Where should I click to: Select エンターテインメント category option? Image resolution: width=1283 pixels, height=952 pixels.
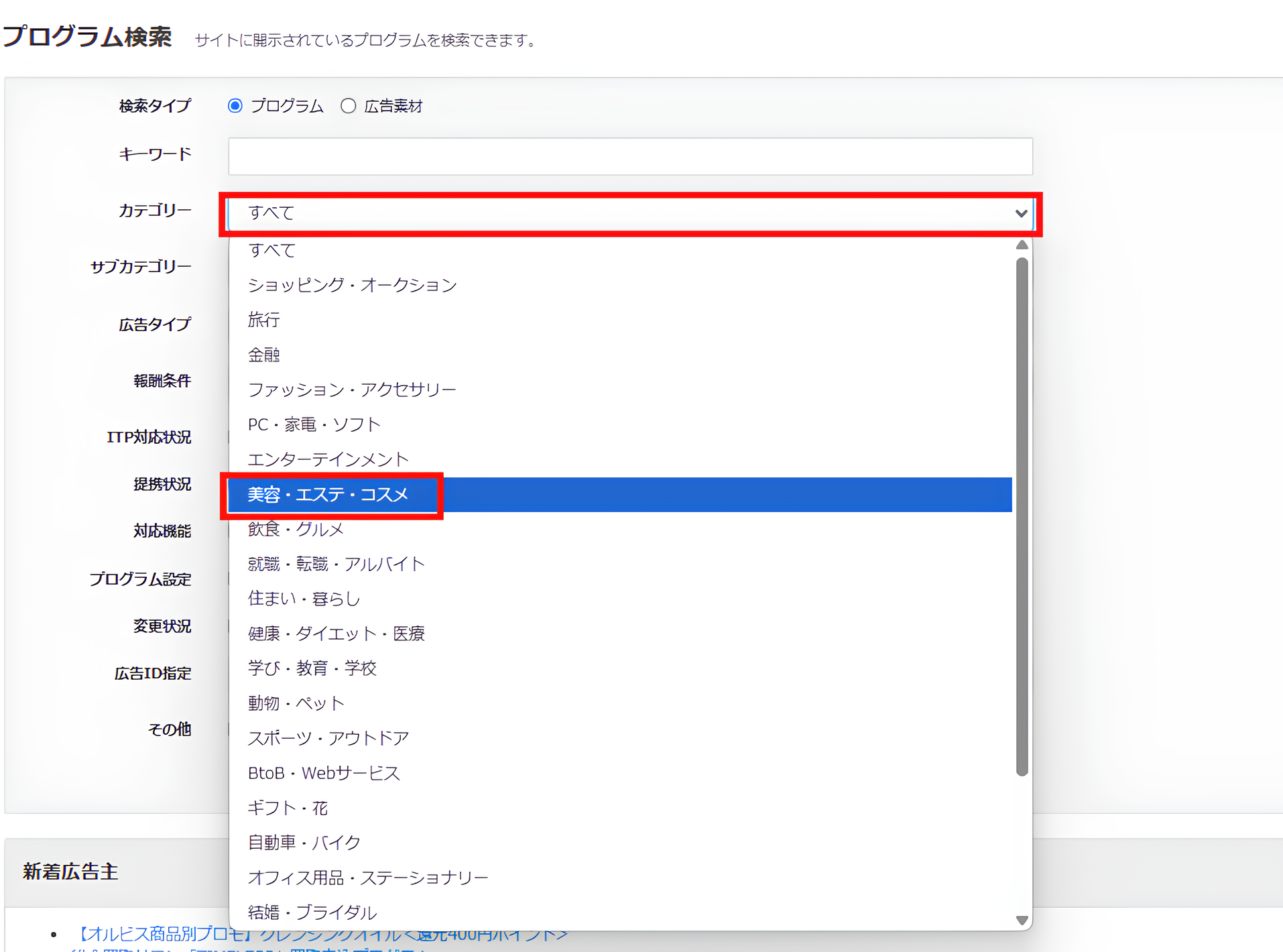328,459
